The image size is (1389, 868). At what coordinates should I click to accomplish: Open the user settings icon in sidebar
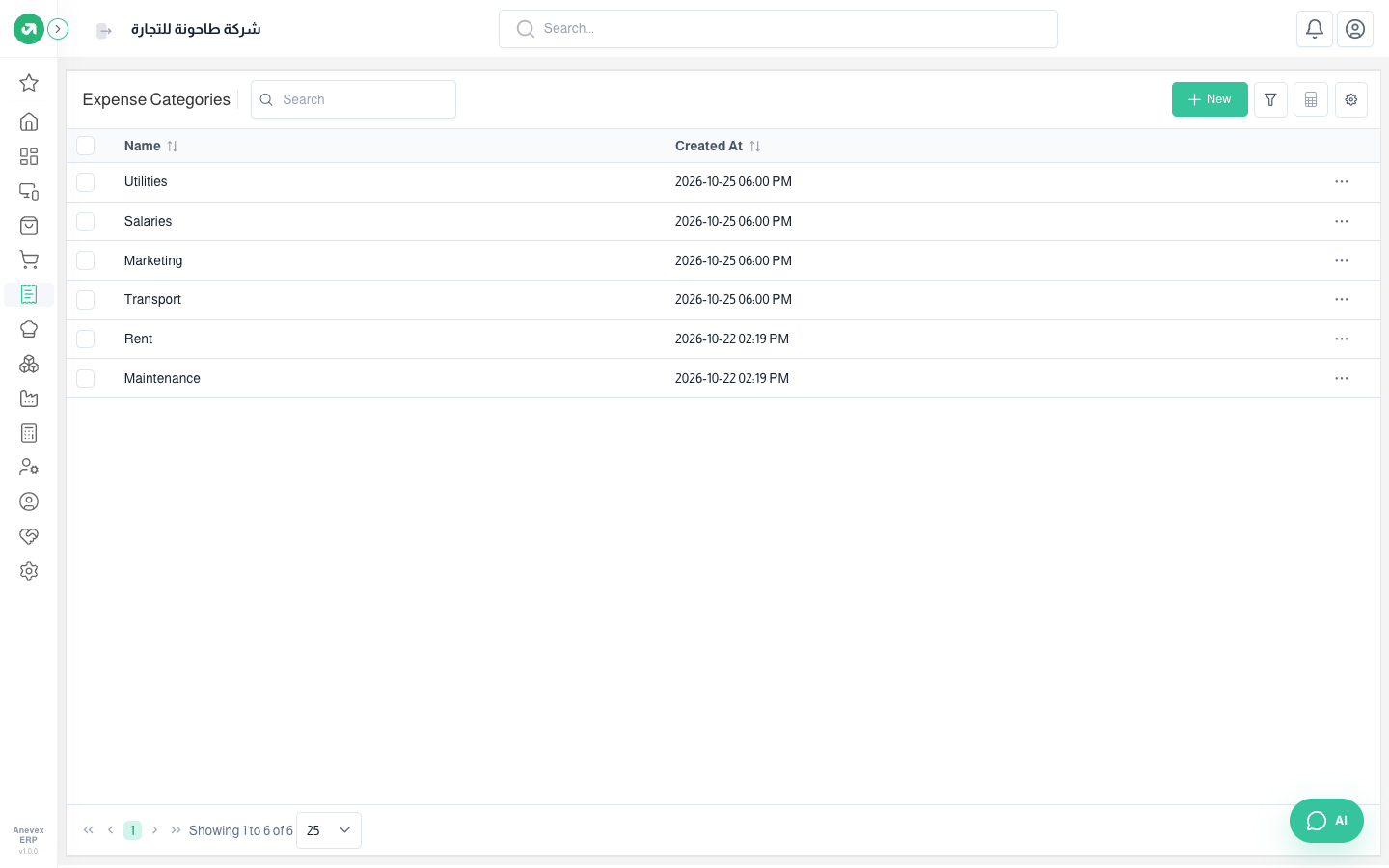[x=29, y=467]
